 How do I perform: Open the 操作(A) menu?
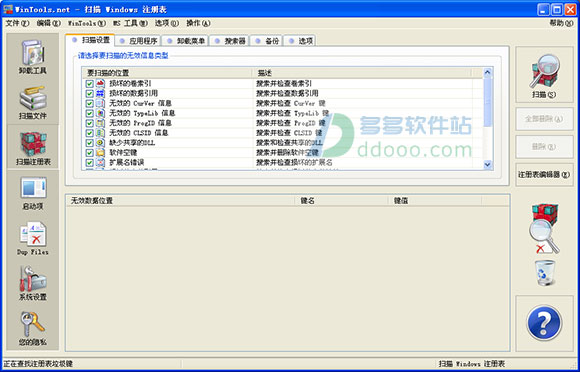198,23
